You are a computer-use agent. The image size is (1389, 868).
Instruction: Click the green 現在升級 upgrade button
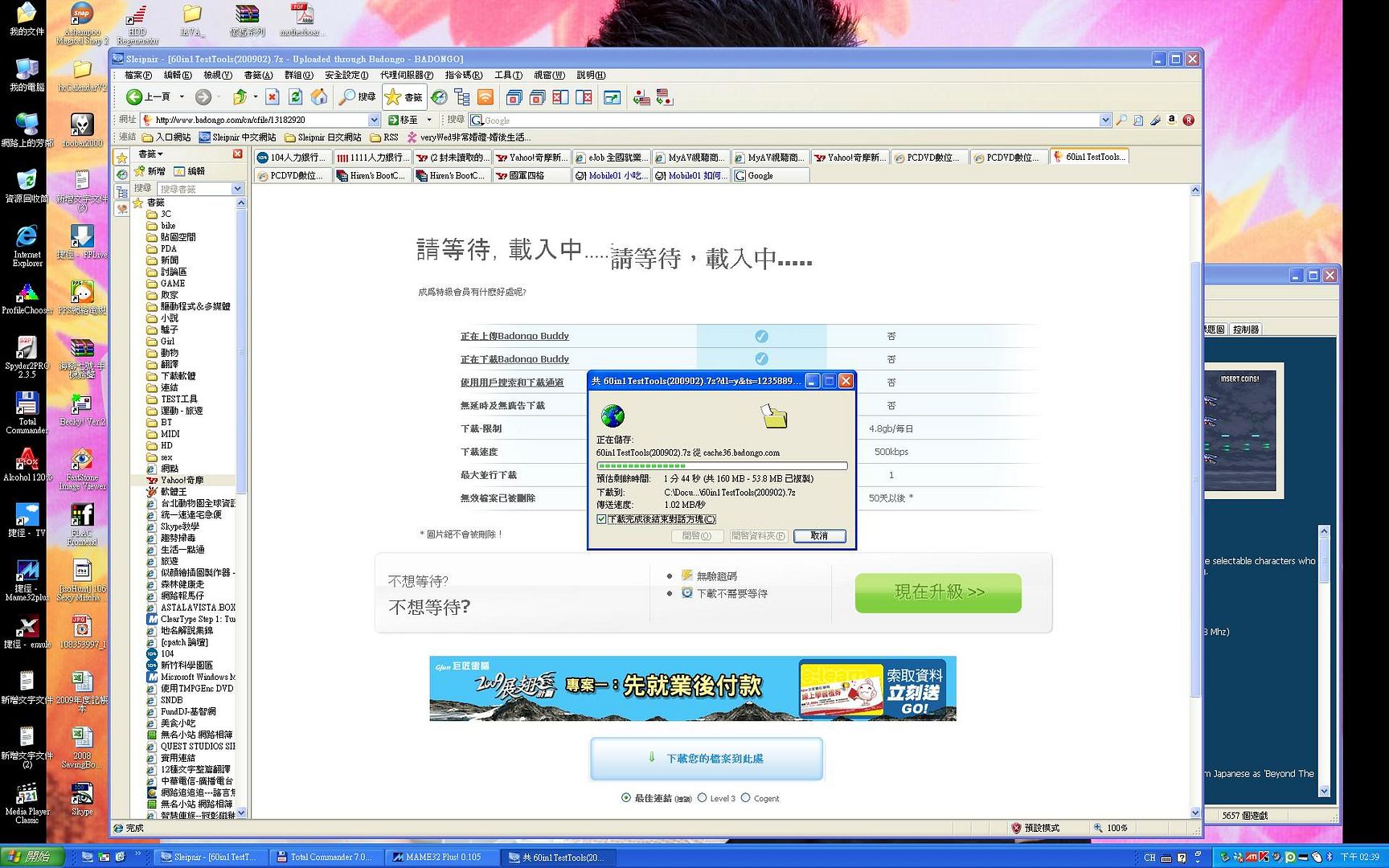click(x=938, y=592)
